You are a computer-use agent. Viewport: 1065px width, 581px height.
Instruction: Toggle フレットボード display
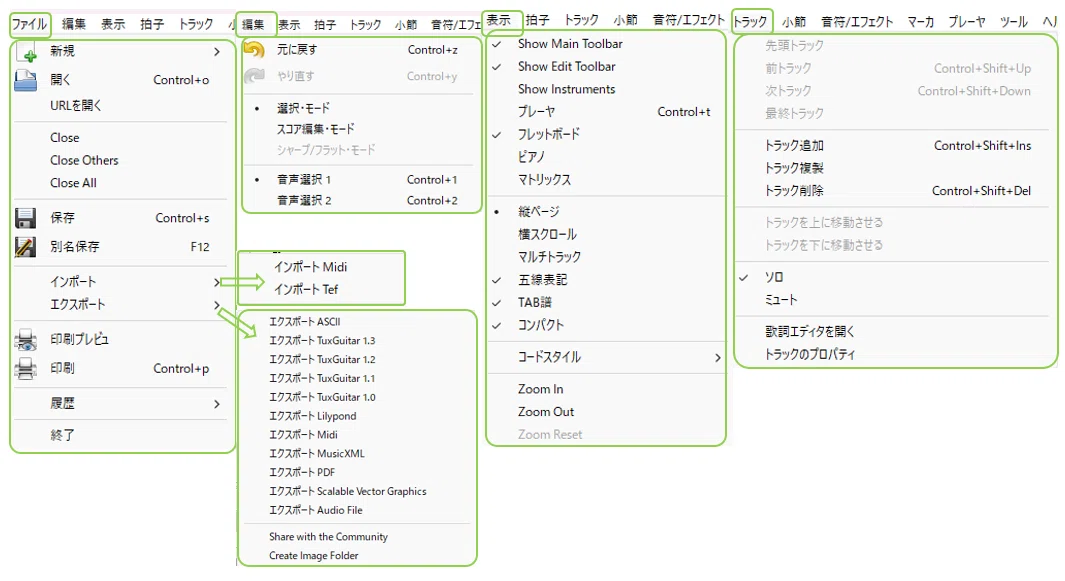click(x=549, y=135)
